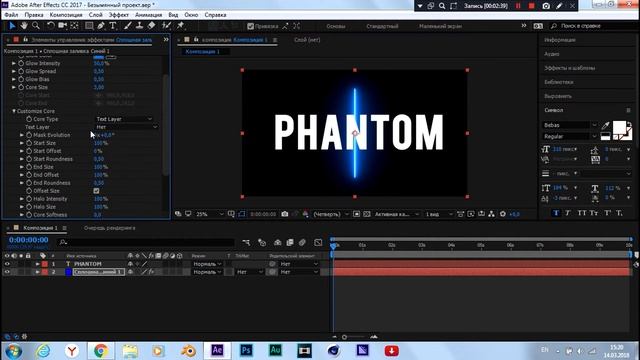
Task: Open the resolution (Четверть) dropdown
Action: coord(330,214)
